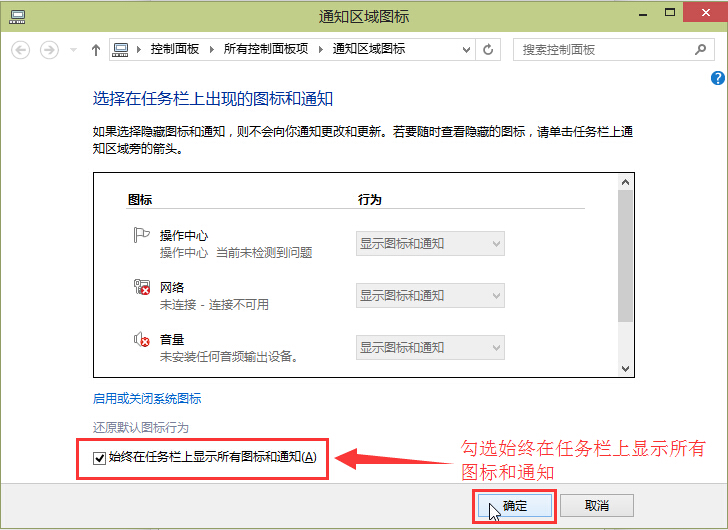
Task: Click the Forward navigation arrow
Action: 48,49
